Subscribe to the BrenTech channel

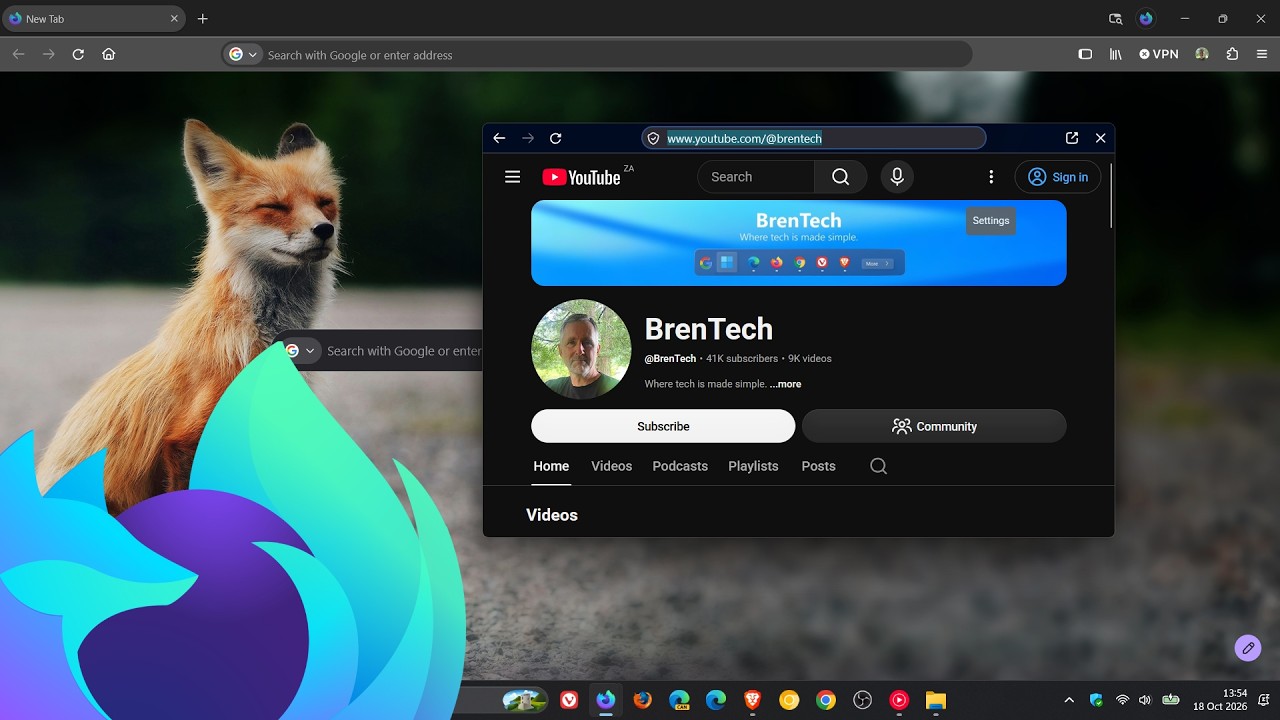663,426
